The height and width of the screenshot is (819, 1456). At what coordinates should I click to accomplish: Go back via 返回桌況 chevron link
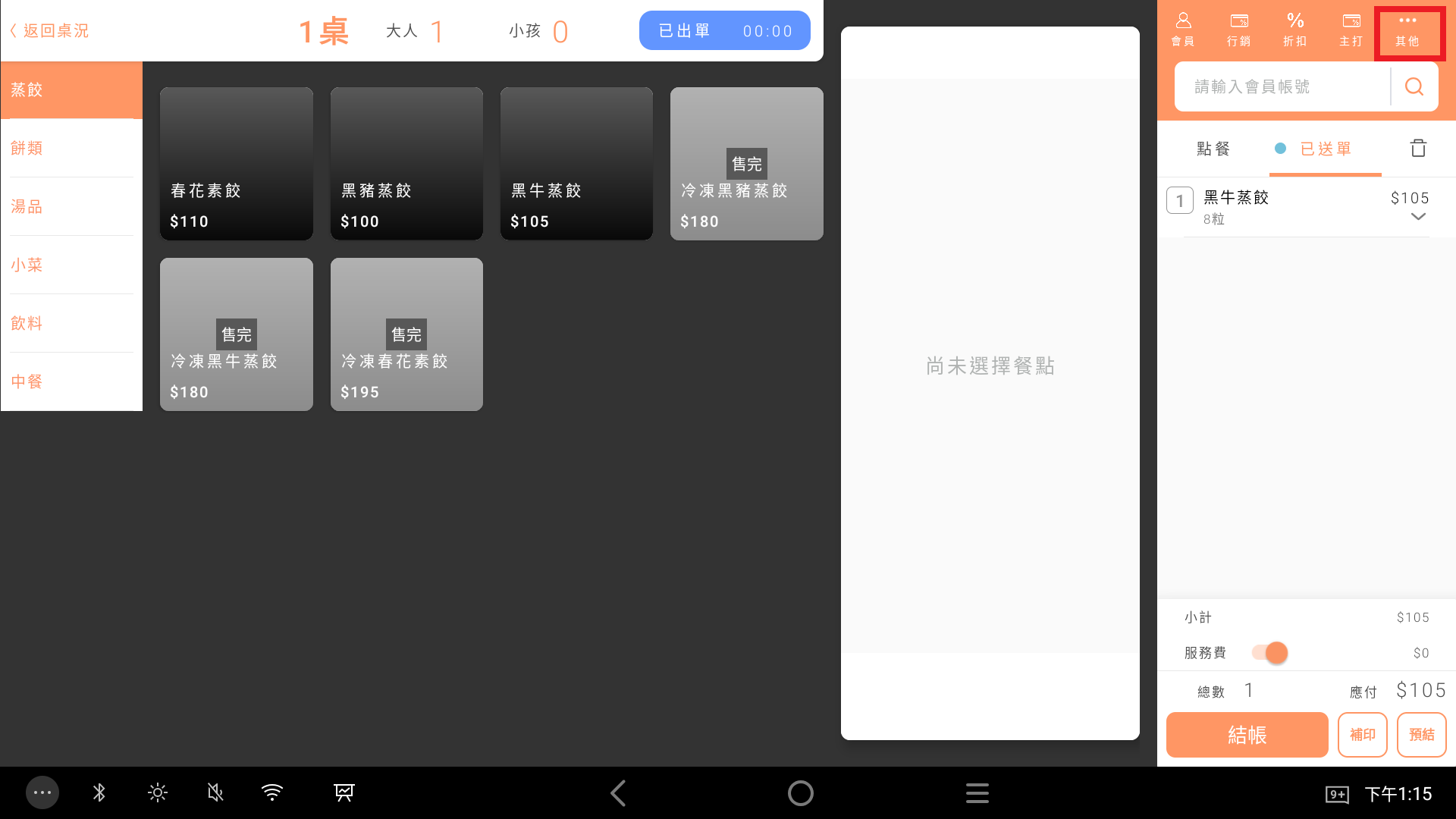click(x=49, y=31)
